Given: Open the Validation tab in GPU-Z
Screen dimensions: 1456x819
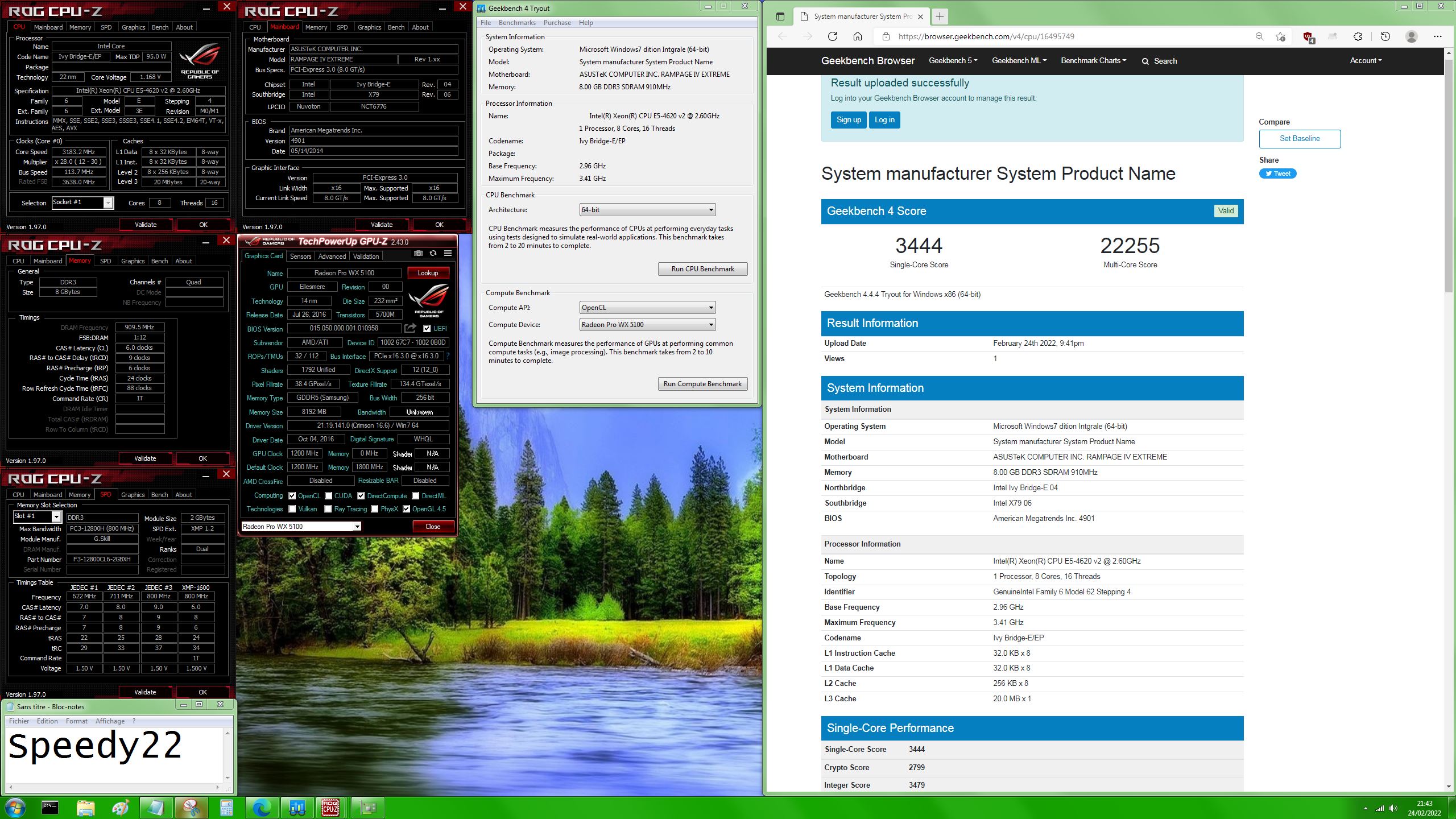Looking at the screenshot, I should click(x=366, y=257).
